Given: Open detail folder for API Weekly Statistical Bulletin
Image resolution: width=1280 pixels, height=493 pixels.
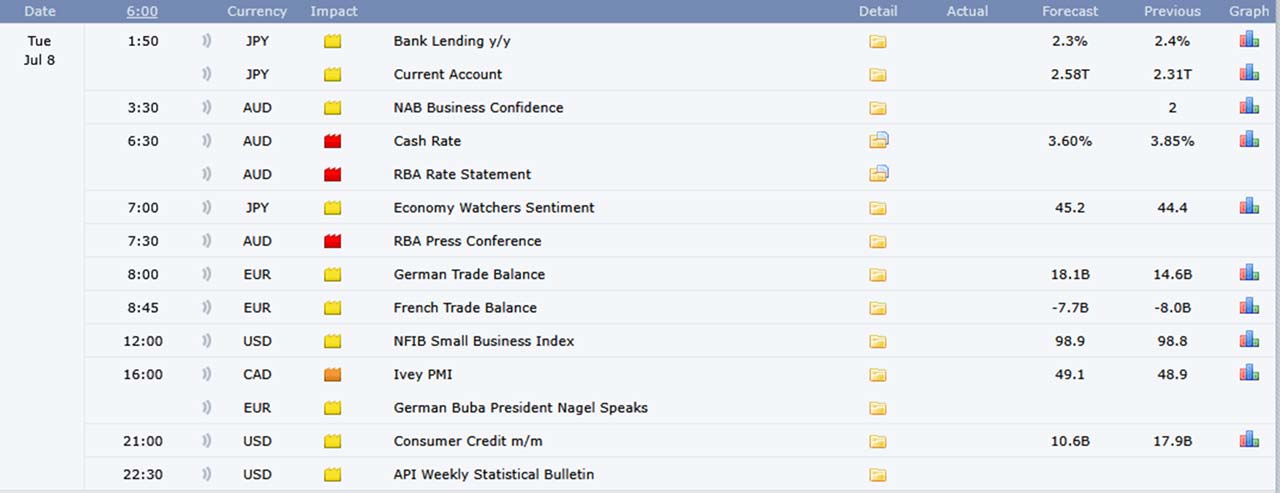Looking at the screenshot, I should (x=878, y=475).
